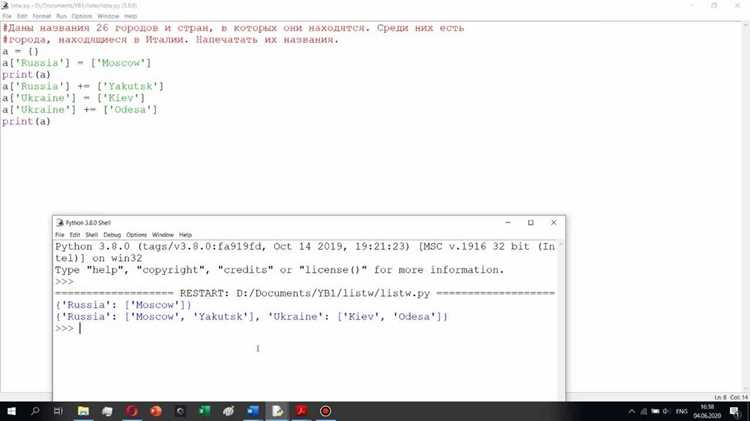Click the last print(a) line in editor

26,122
